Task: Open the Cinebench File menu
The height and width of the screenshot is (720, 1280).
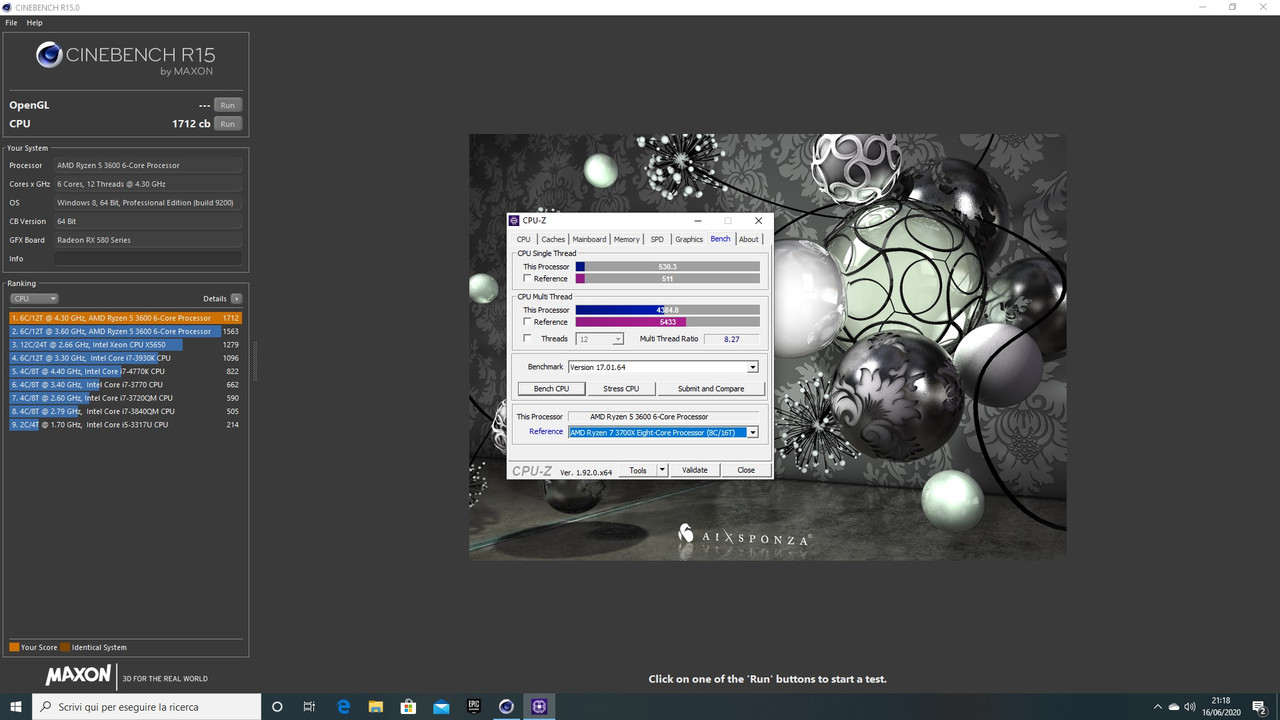Action: [x=11, y=23]
